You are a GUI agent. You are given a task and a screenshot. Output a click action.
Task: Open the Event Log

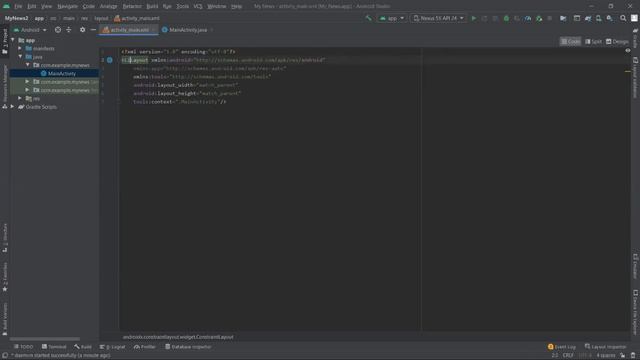pos(562,347)
